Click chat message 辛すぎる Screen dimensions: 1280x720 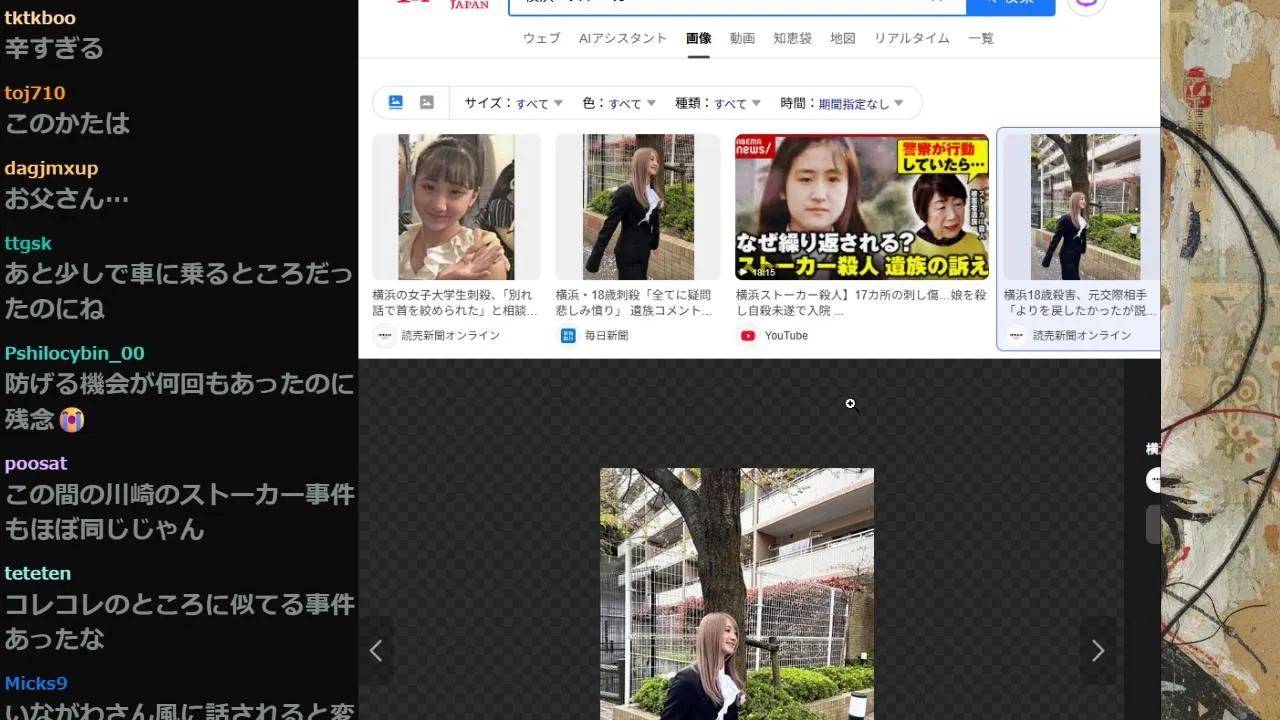coord(54,48)
